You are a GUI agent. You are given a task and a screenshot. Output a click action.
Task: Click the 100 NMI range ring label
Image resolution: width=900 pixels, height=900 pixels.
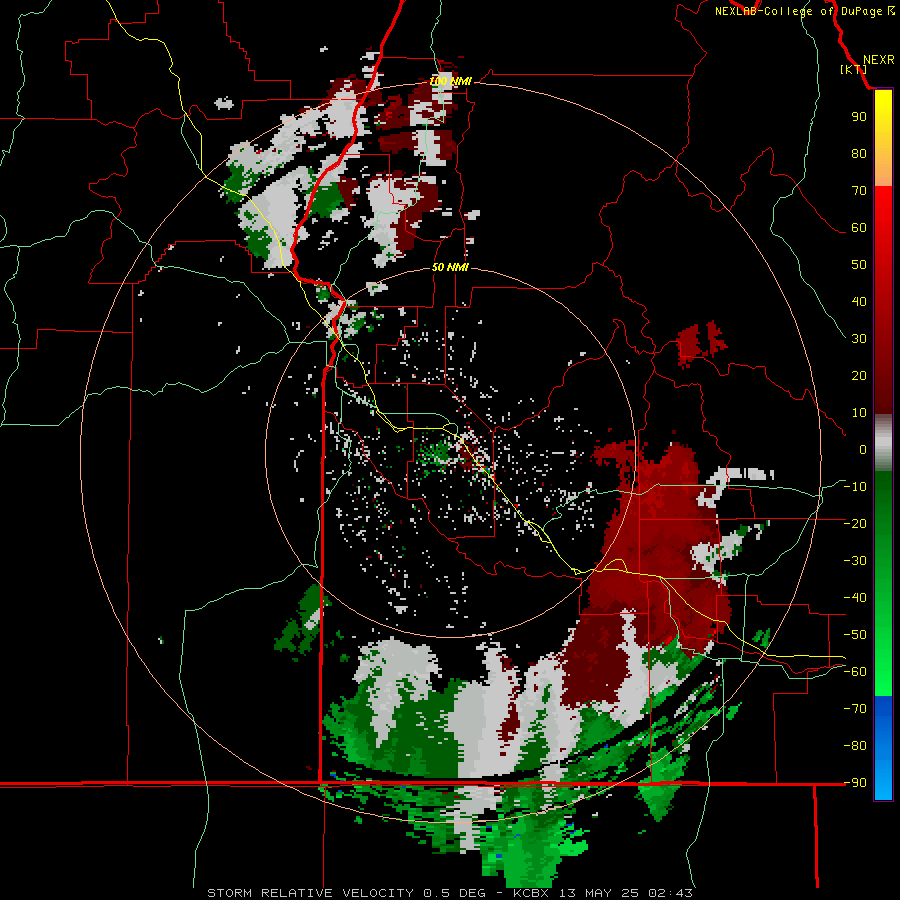point(451,82)
